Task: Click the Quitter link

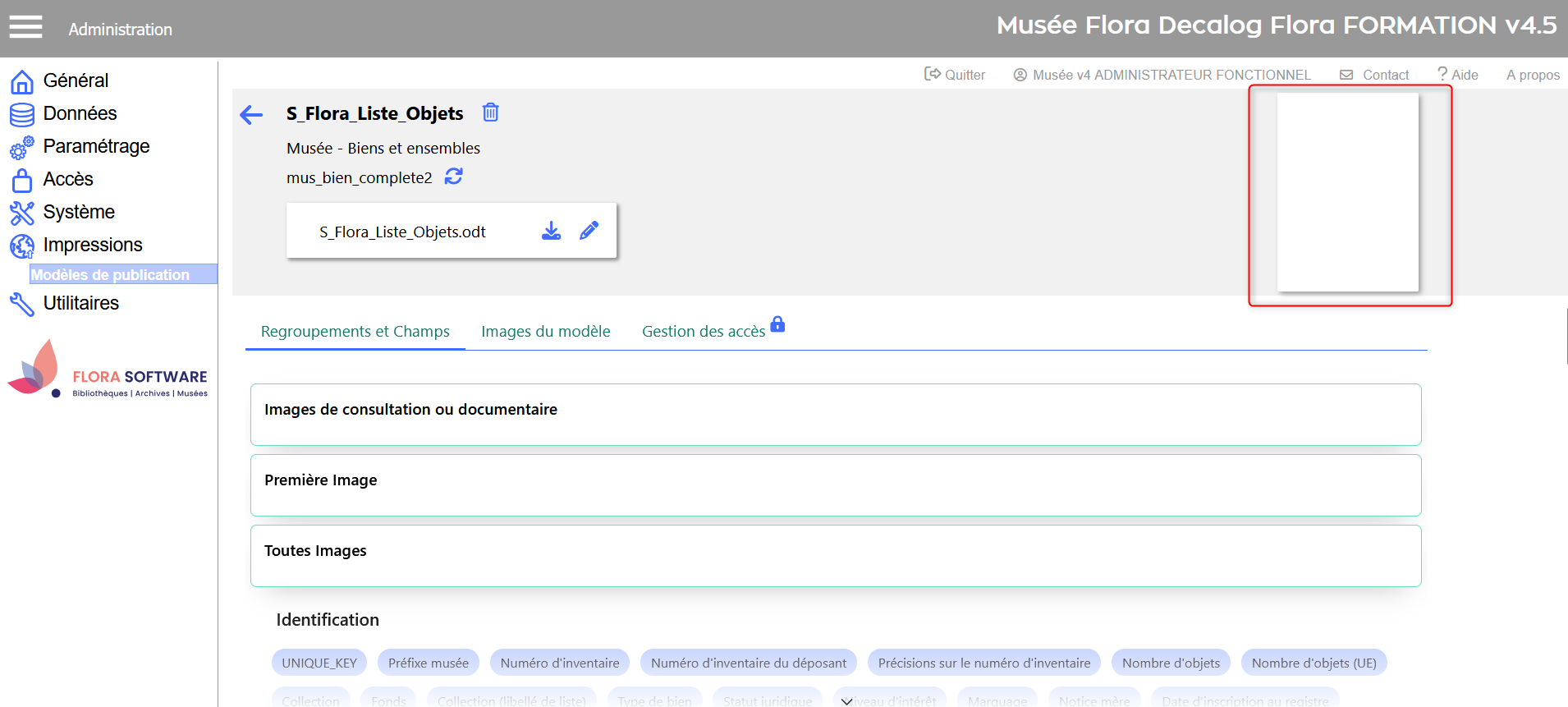Action: 955,75
